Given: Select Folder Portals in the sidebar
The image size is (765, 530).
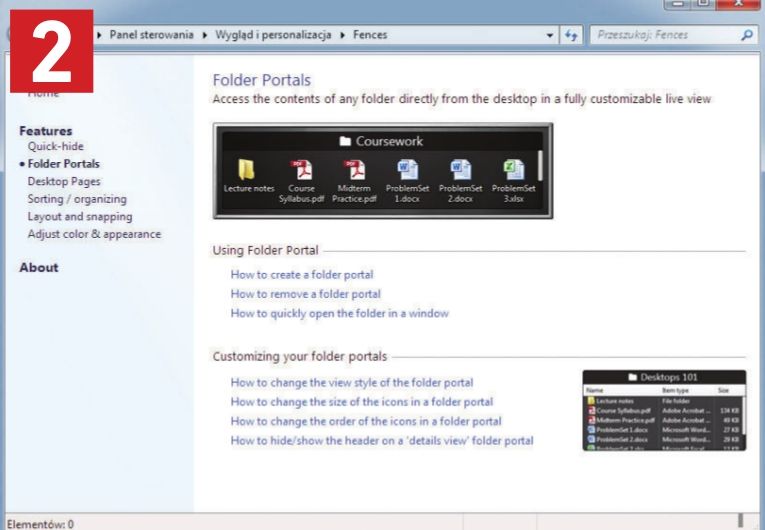Looking at the screenshot, I should coord(63,163).
